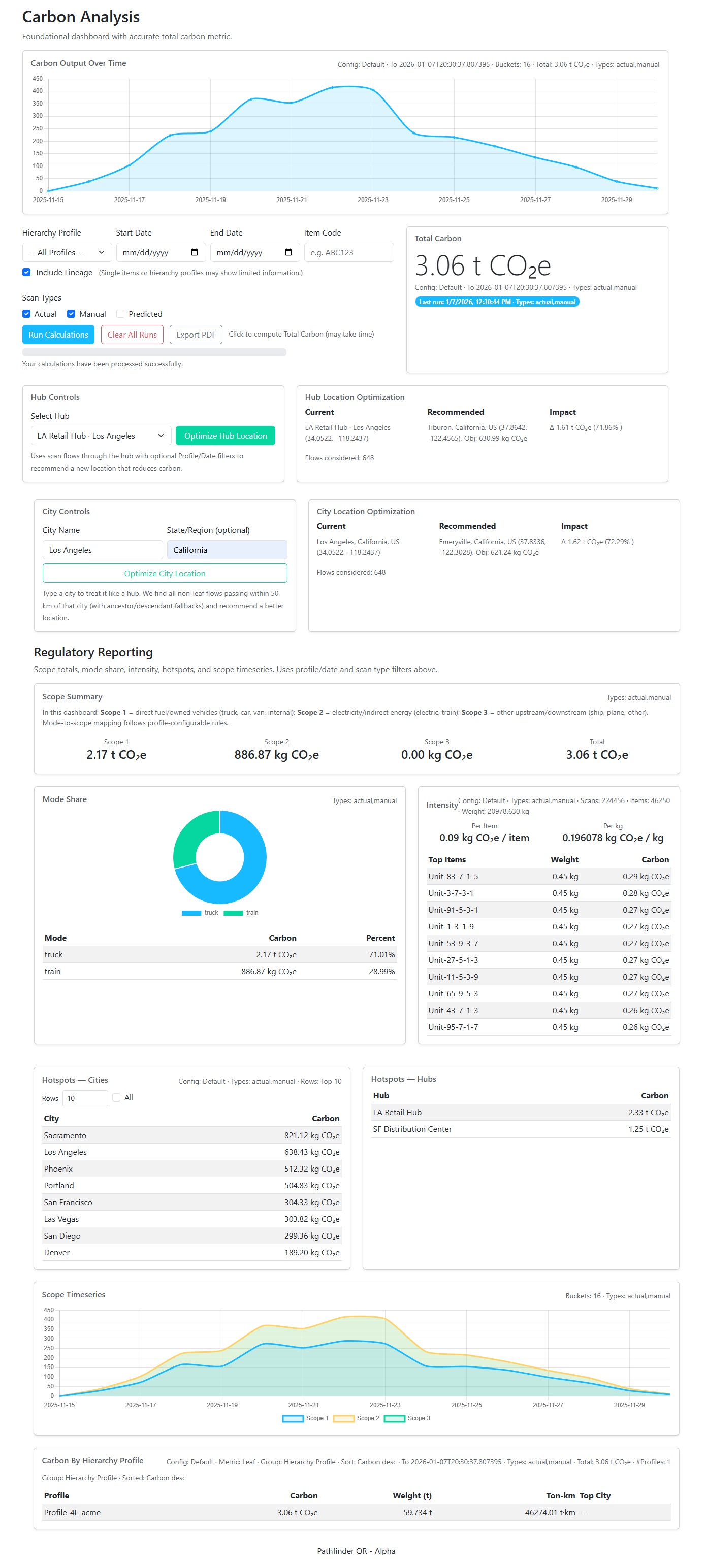Expand the Select Hub dropdown
Image resolution: width=706 pixels, height=1568 pixels.
coord(101,435)
